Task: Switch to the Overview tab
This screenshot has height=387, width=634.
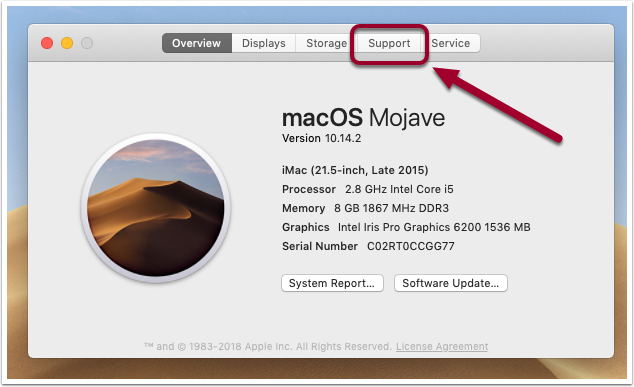Action: click(197, 43)
